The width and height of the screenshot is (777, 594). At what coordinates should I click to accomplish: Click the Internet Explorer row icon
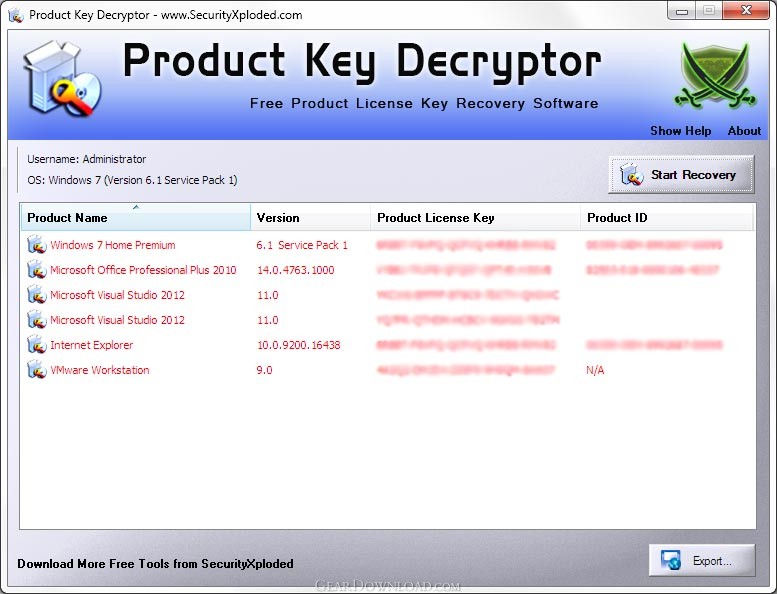coord(37,345)
